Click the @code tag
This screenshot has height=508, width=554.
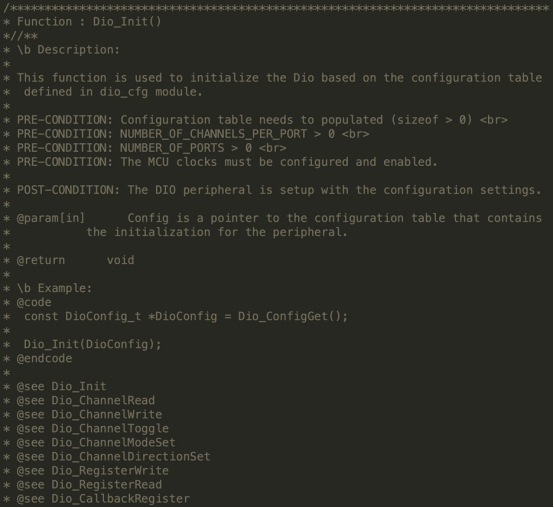pyautogui.click(x=34, y=302)
